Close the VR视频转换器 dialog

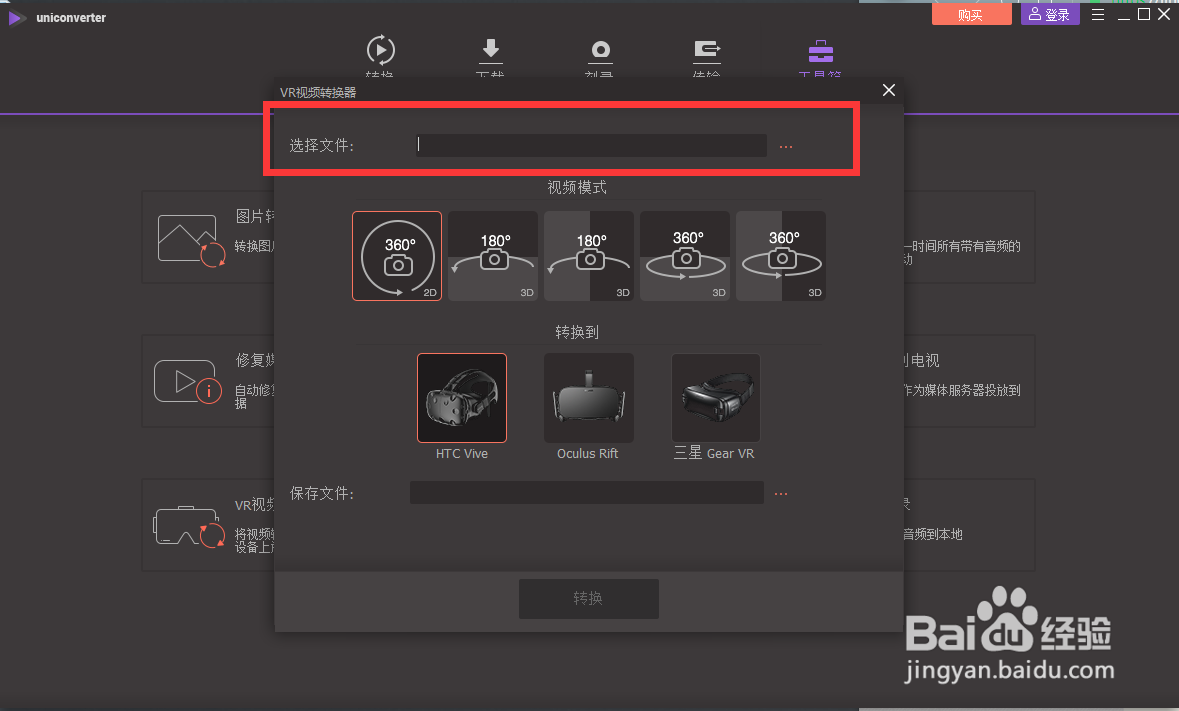(x=889, y=90)
